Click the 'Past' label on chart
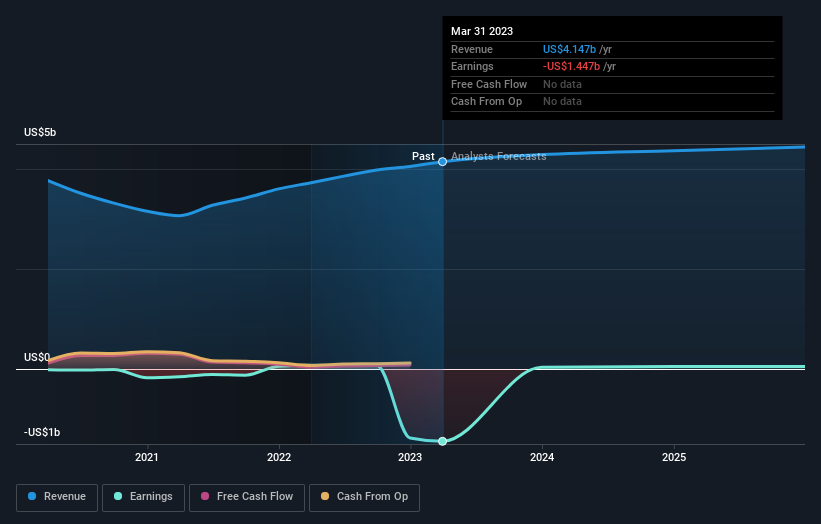Viewport: 821px width, 524px height. click(x=423, y=156)
